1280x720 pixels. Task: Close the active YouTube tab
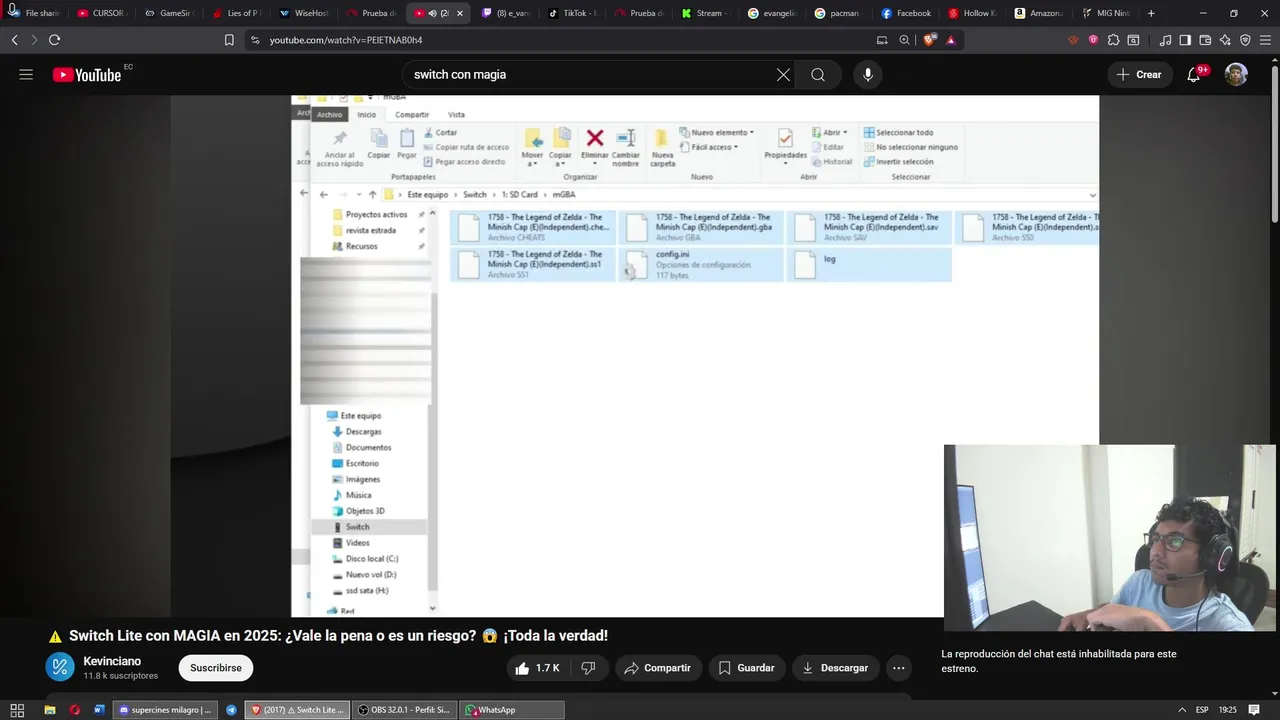click(460, 13)
